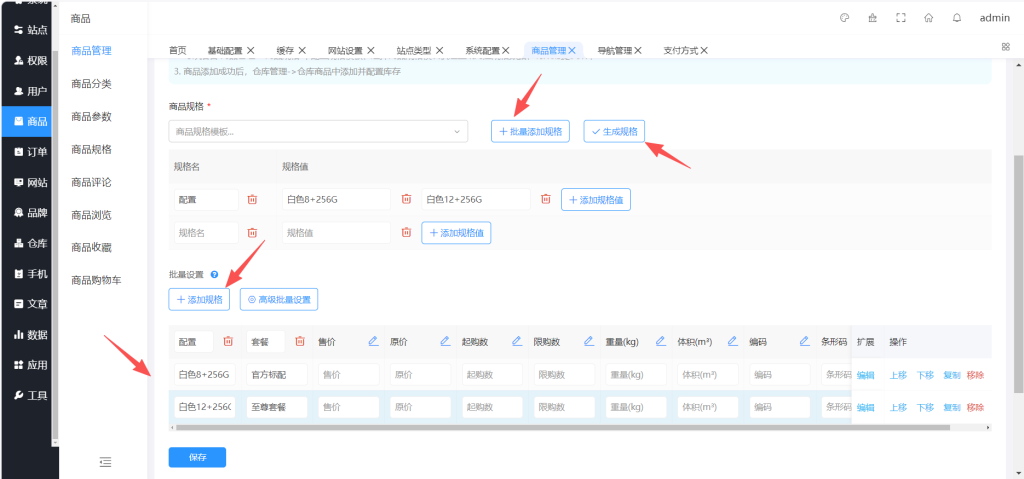The image size is (1024, 479).
Task: Switch to the 首页 tab
Action: coord(177,50)
